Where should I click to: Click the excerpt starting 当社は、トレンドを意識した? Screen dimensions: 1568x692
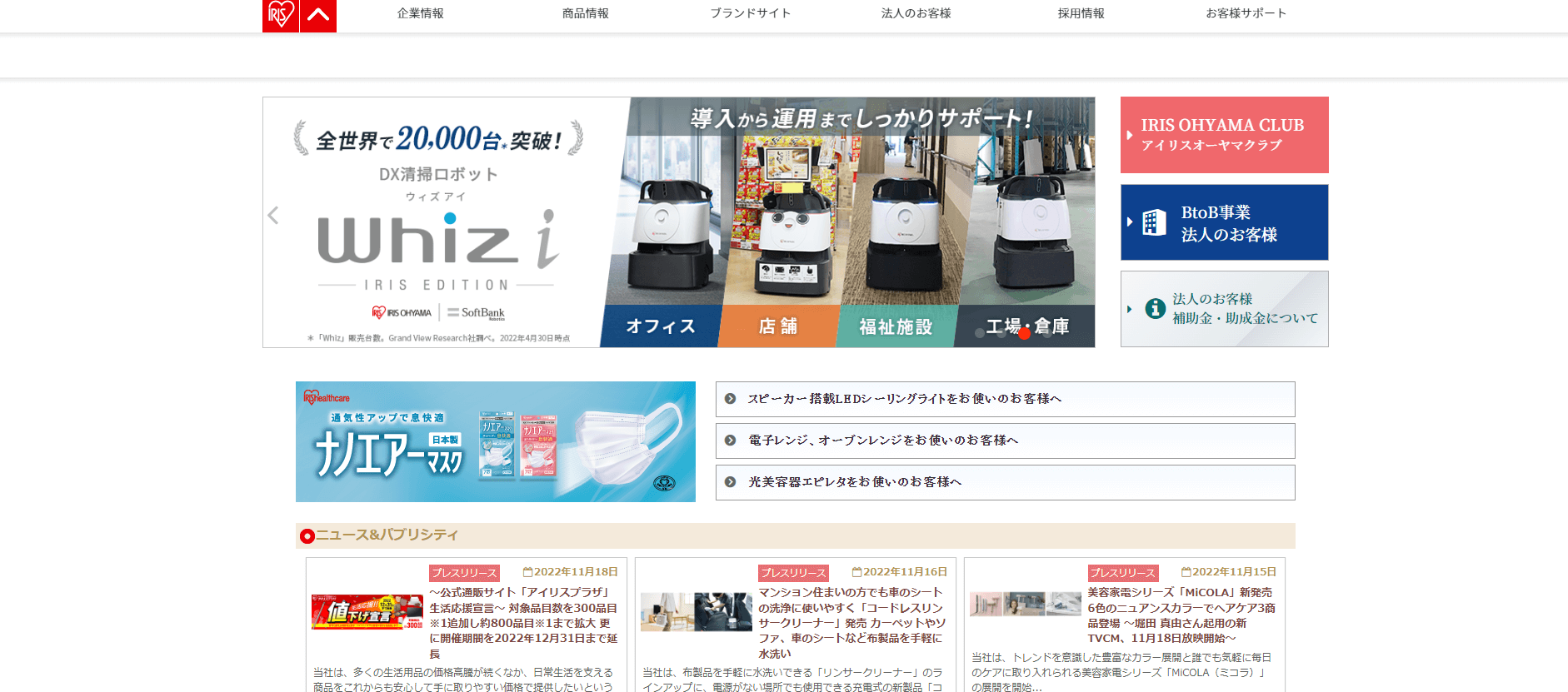[1121, 672]
